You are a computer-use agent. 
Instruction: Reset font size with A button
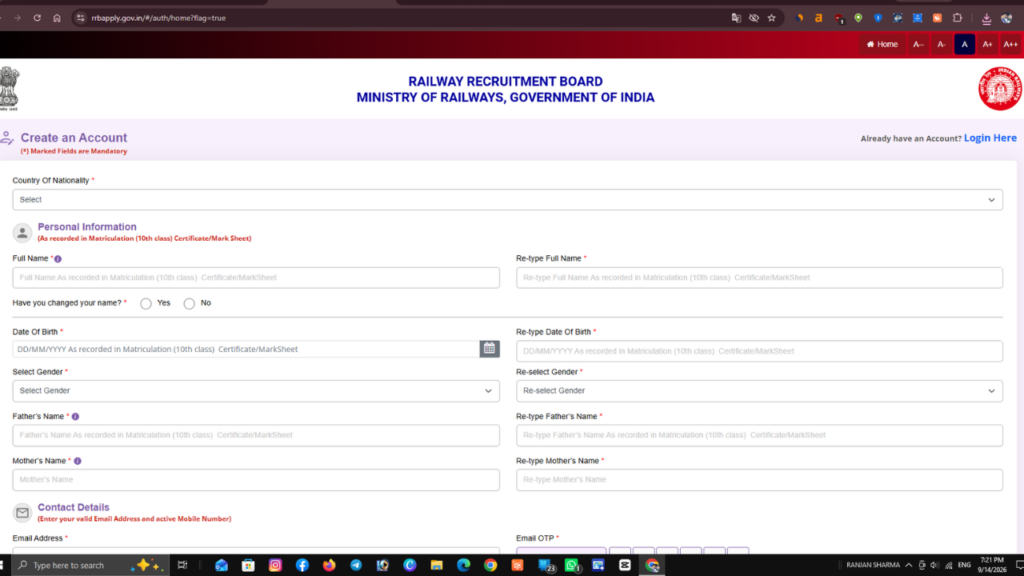[x=965, y=44]
